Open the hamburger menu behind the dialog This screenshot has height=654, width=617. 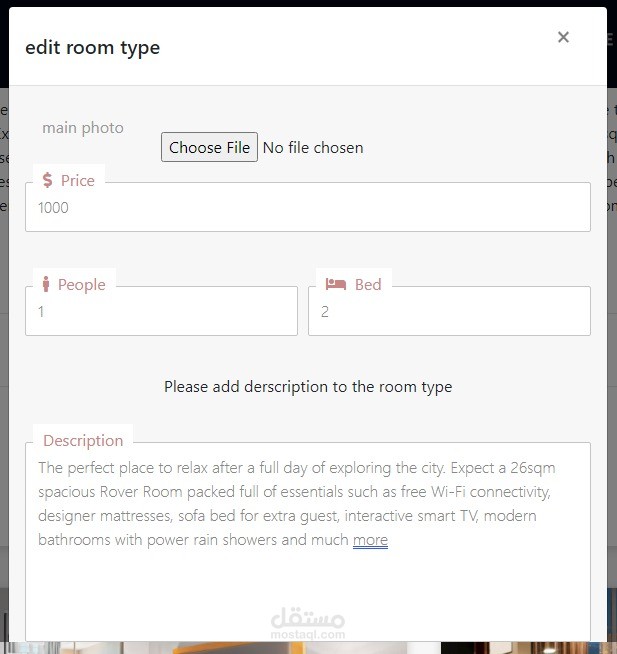tap(611, 40)
